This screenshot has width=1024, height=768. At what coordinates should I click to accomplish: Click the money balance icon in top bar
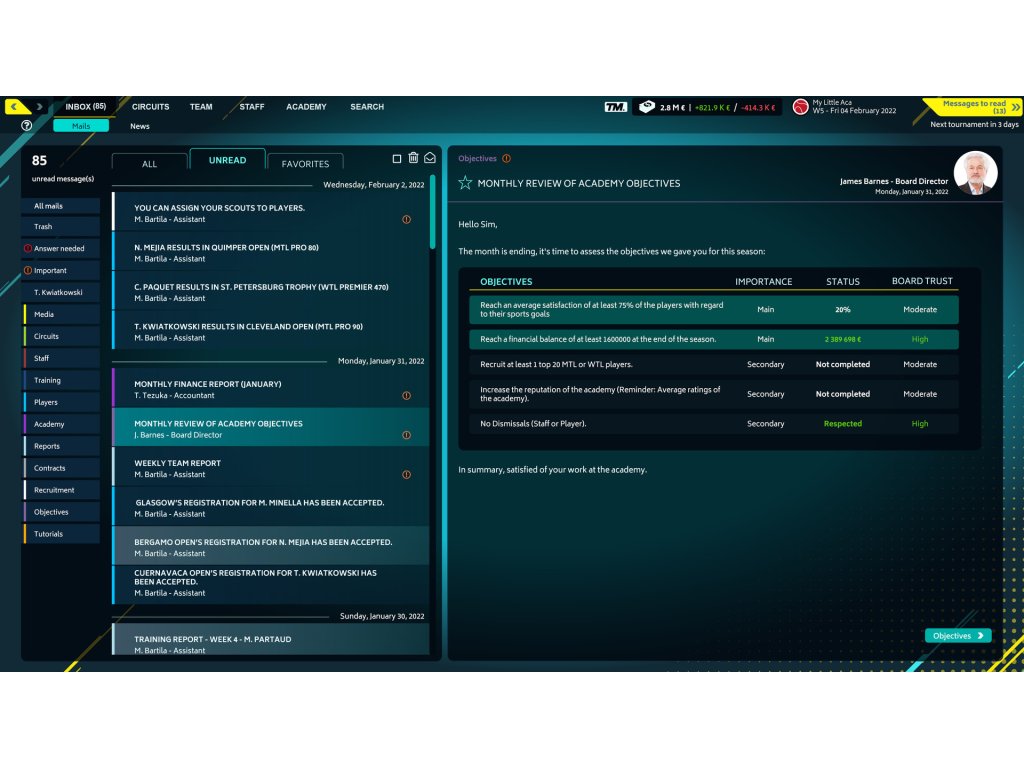click(647, 107)
